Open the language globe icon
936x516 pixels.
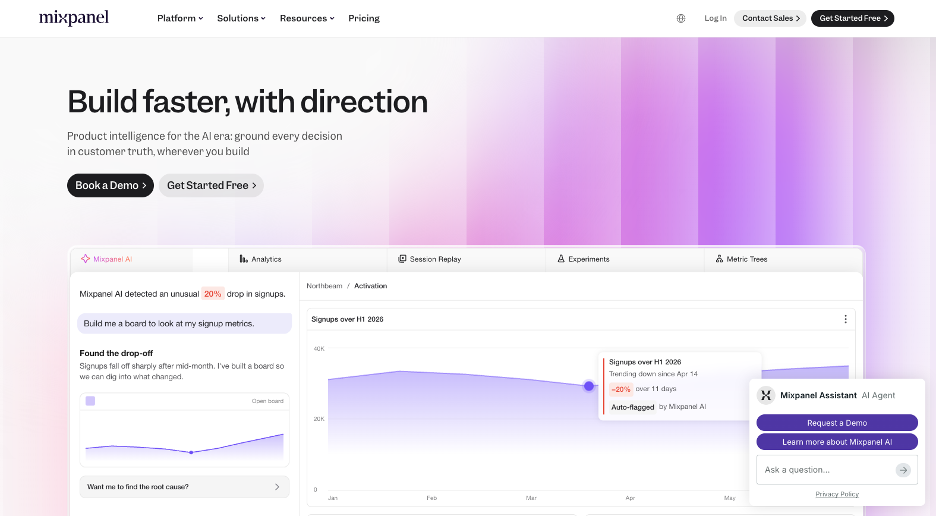(681, 19)
